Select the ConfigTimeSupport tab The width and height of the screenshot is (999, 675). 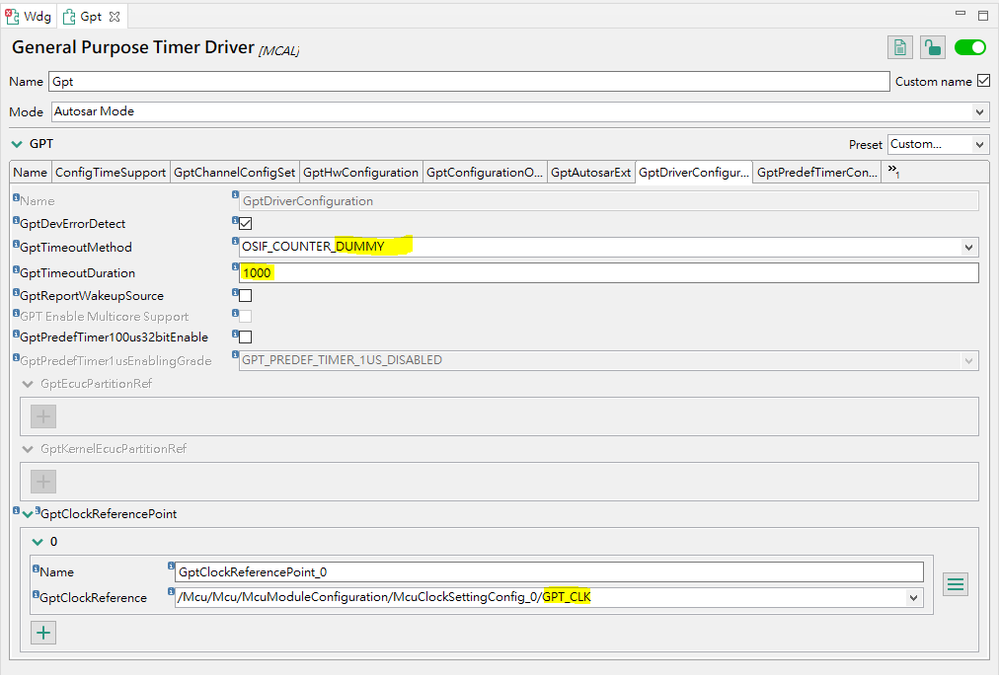click(x=110, y=173)
